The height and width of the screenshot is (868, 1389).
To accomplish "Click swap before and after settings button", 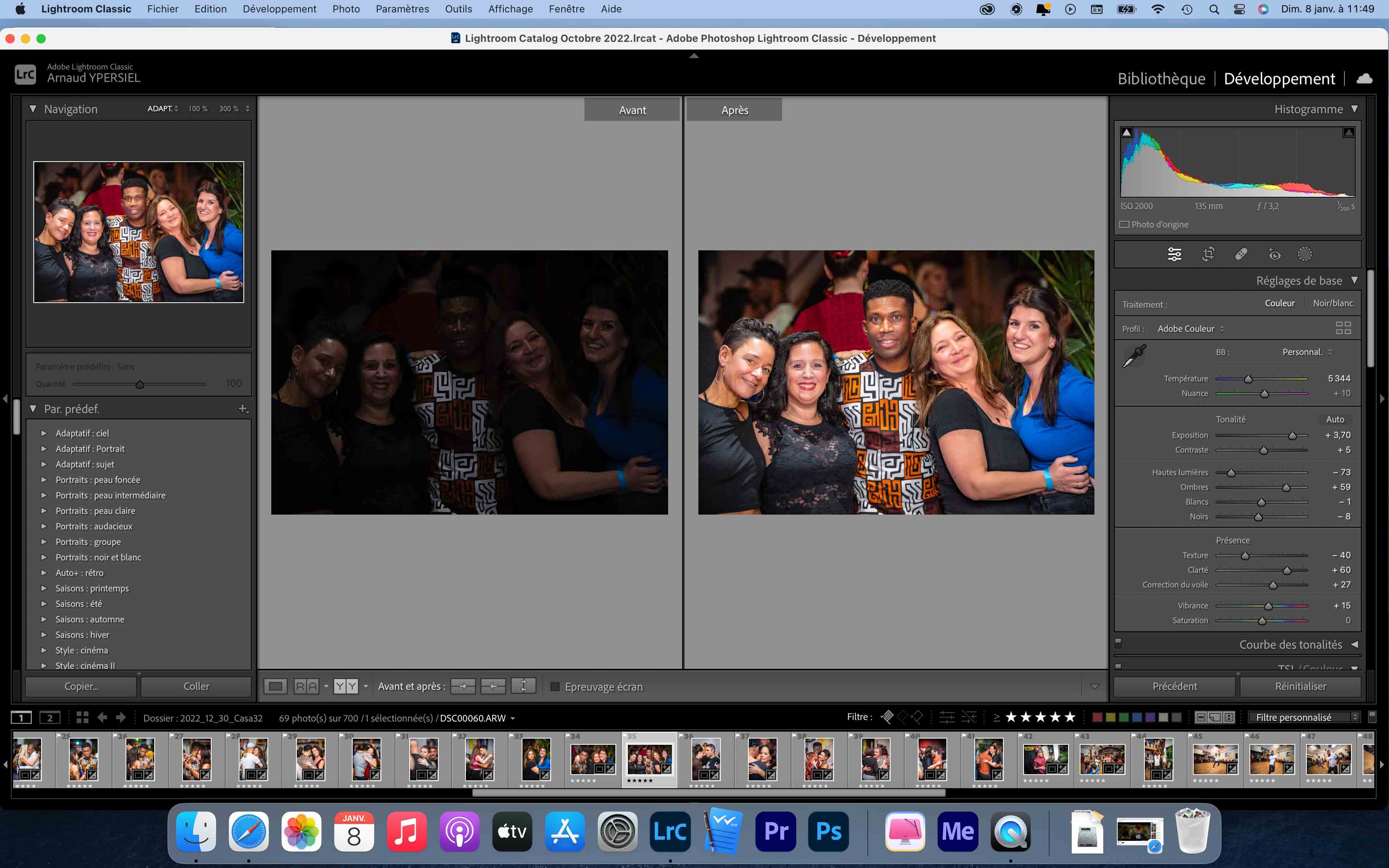I will (523, 686).
